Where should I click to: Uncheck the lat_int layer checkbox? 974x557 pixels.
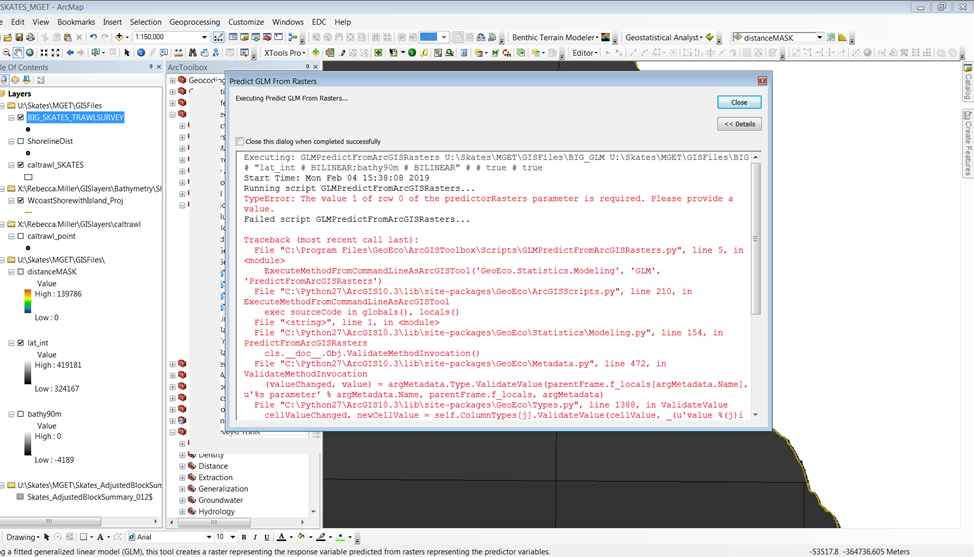tap(20, 343)
